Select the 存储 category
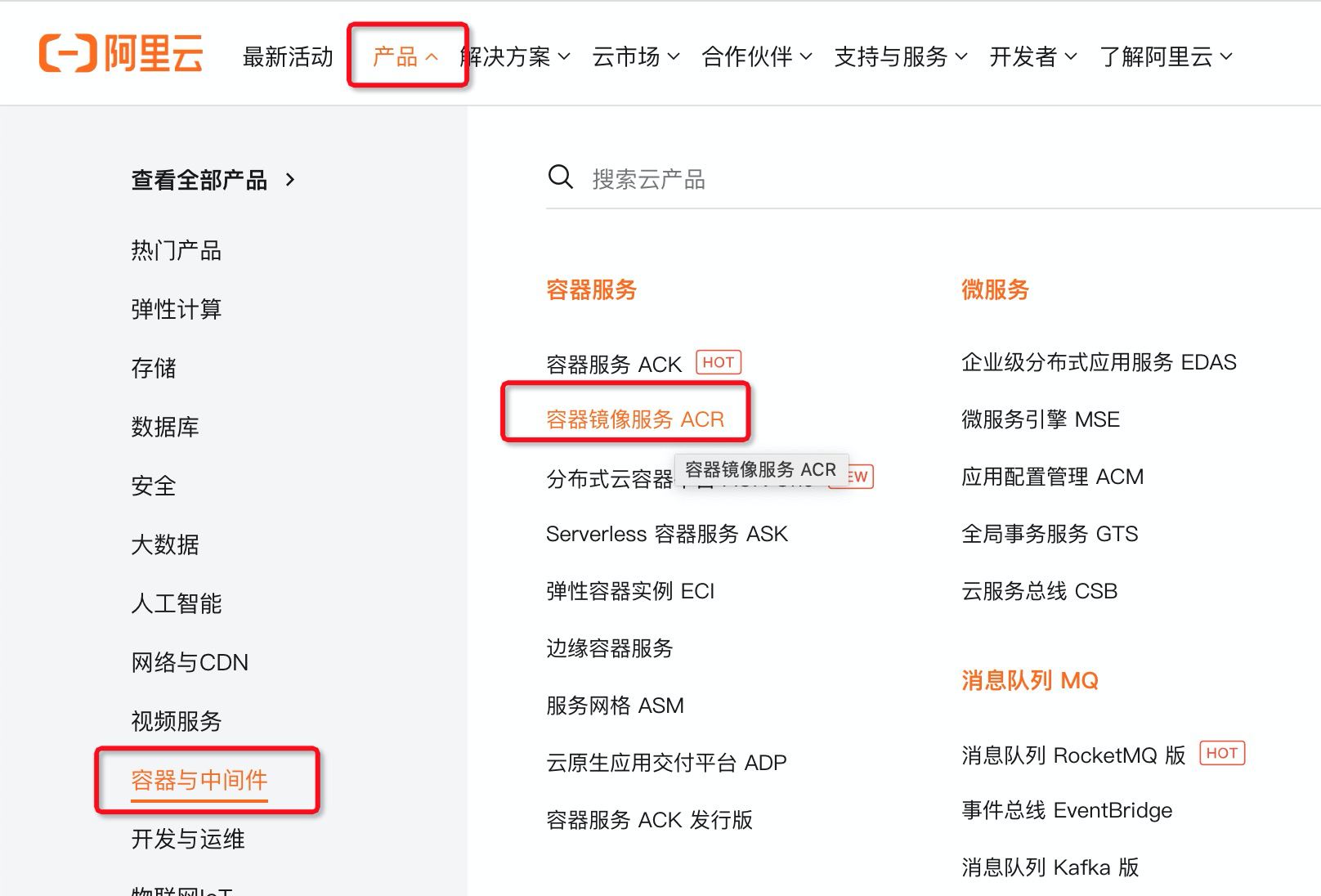The height and width of the screenshot is (896, 1321). pos(154,368)
